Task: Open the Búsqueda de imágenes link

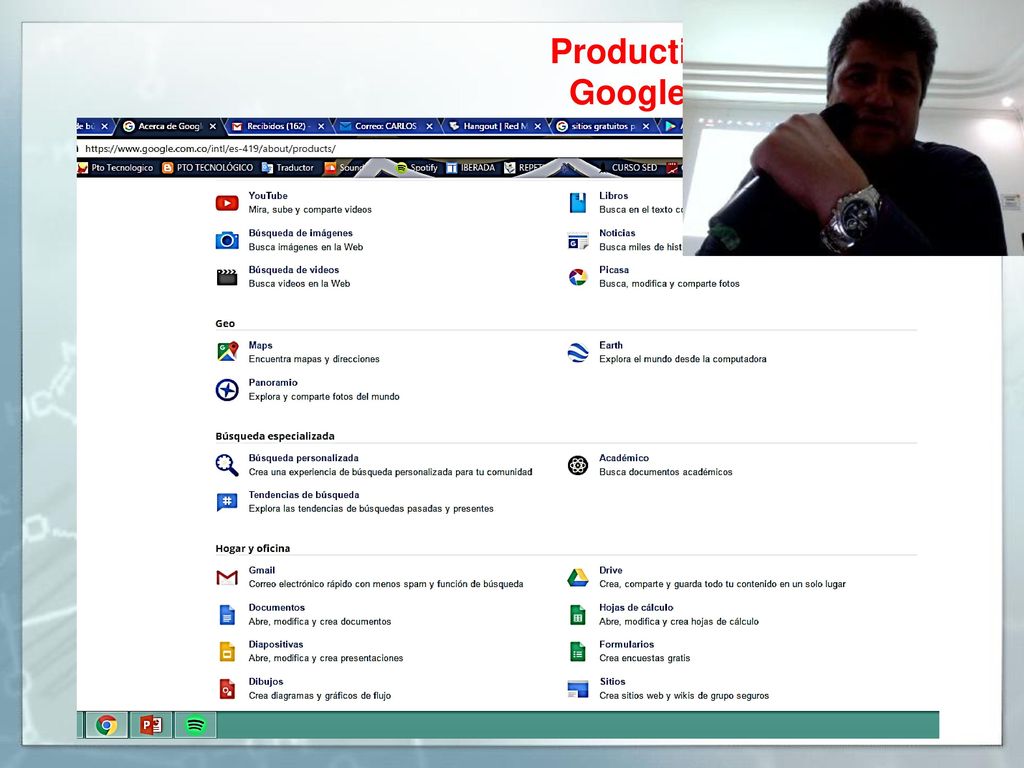Action: click(x=300, y=233)
